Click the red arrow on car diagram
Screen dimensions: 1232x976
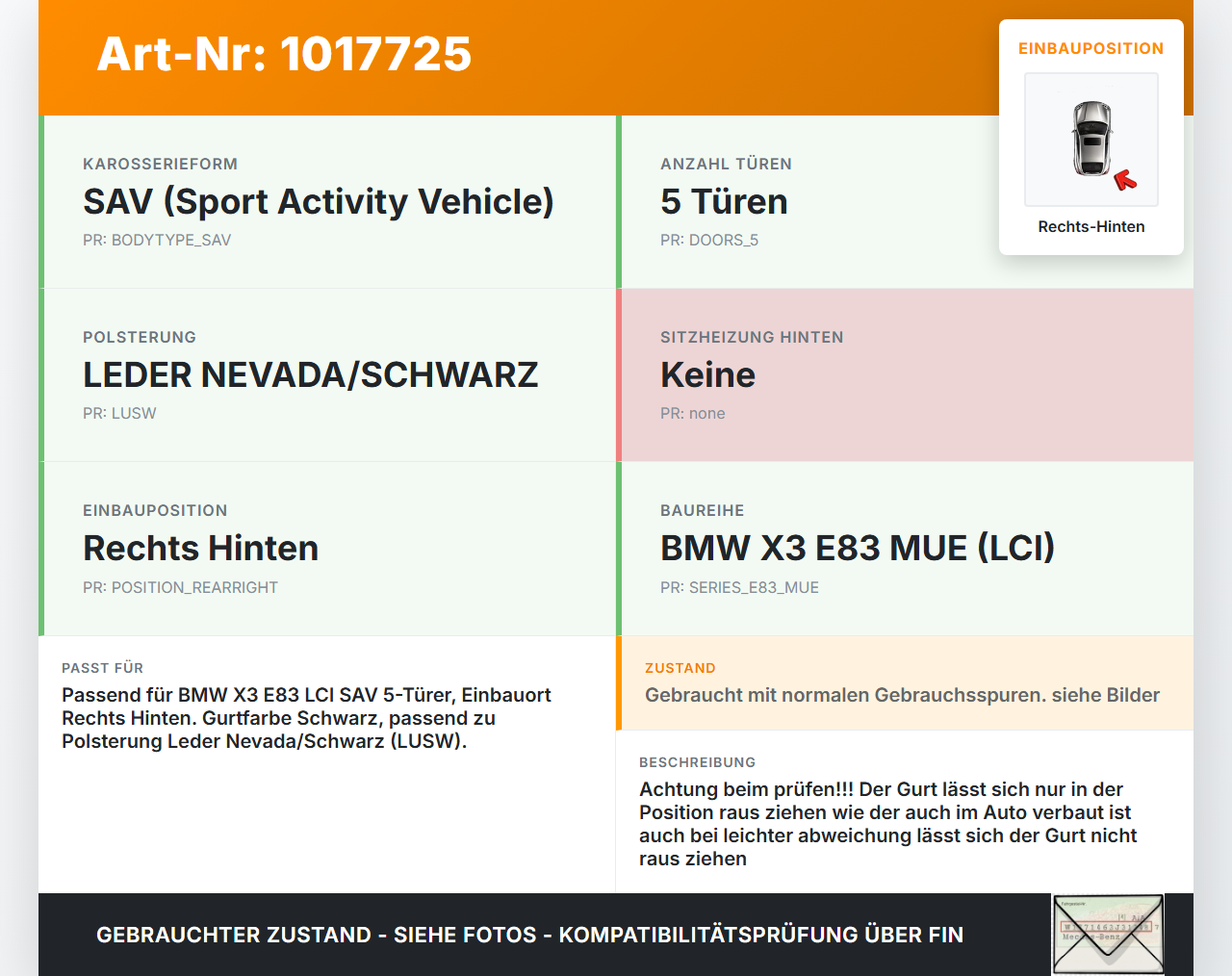pyautogui.click(x=1125, y=180)
